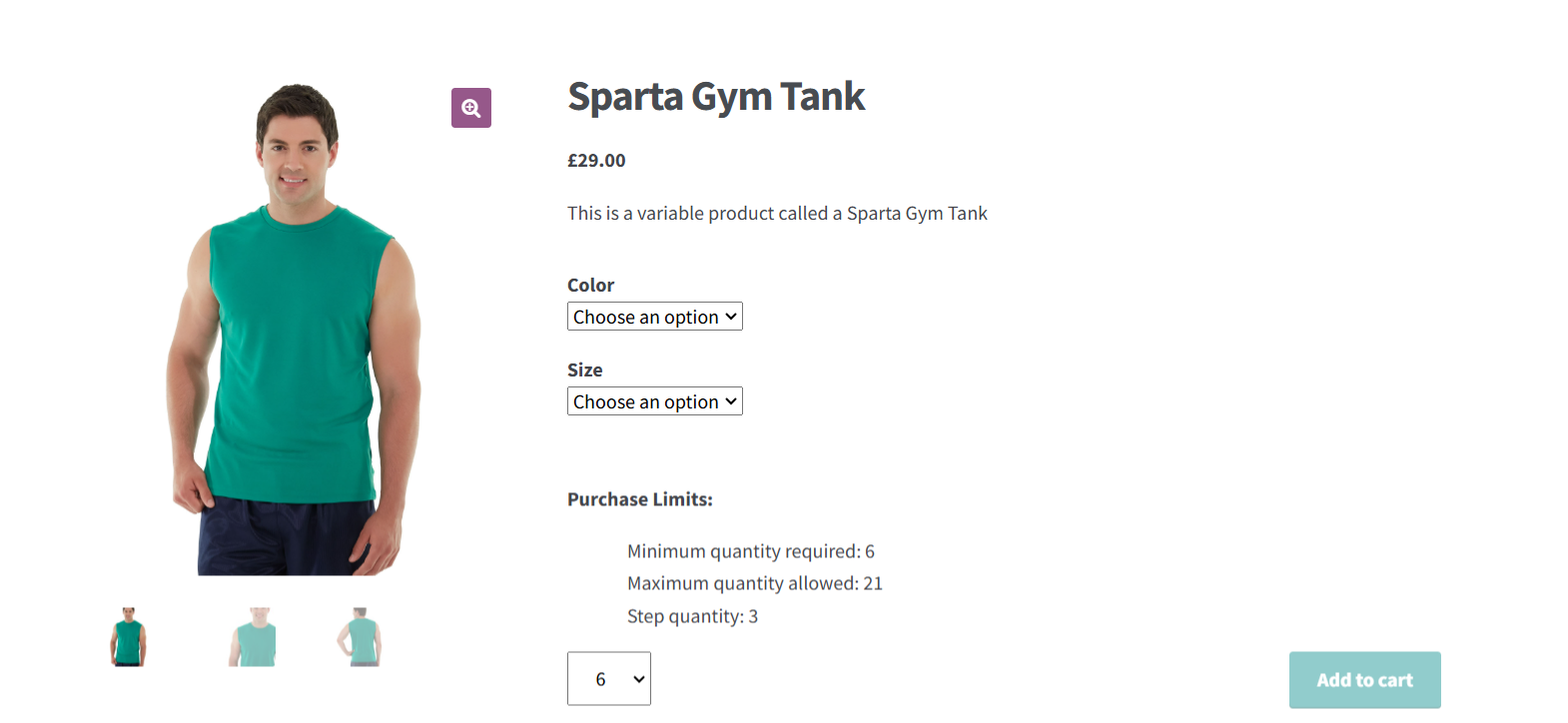Select the back-view thumbnail of the tank
The image size is (1568, 723).
tap(361, 637)
